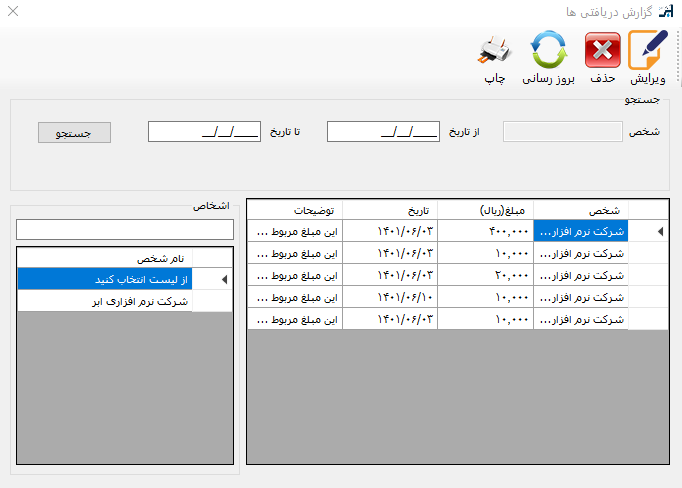Image resolution: width=682 pixels, height=488 pixels.
Task: Click the بروز رسانی (Refresh) arrows icon
Action: tap(548, 50)
